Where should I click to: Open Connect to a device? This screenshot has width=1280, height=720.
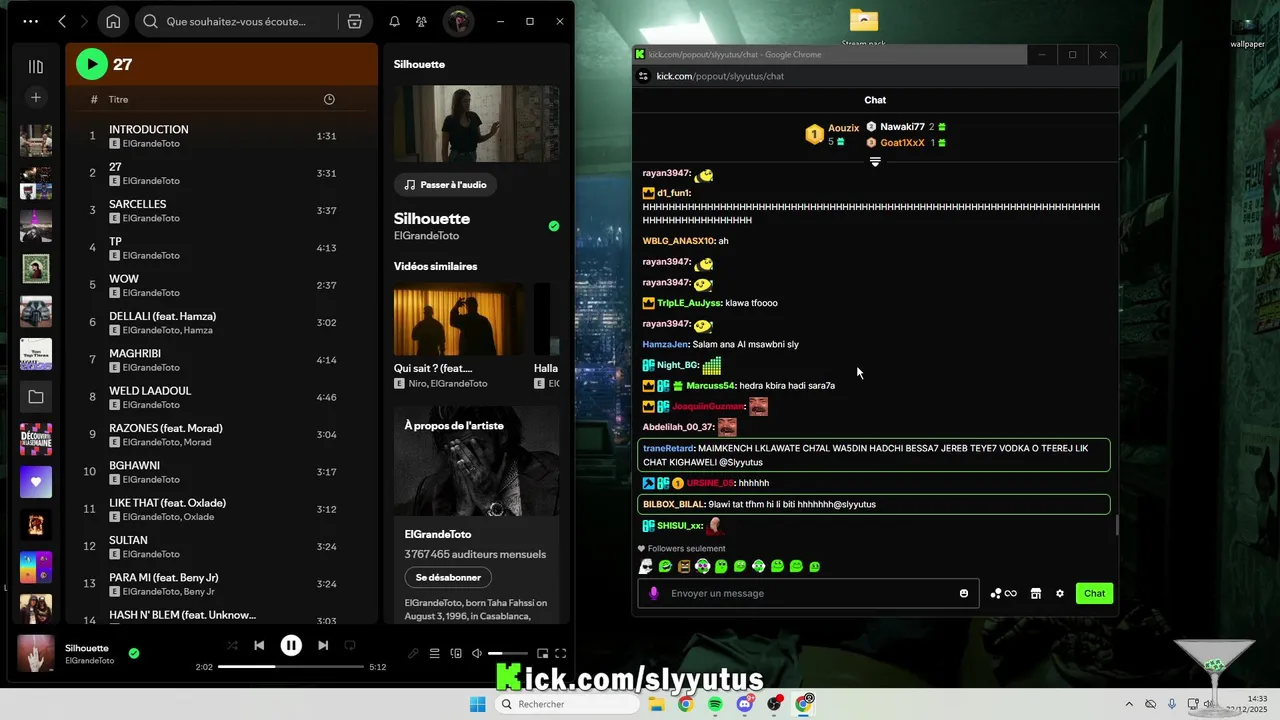[456, 654]
